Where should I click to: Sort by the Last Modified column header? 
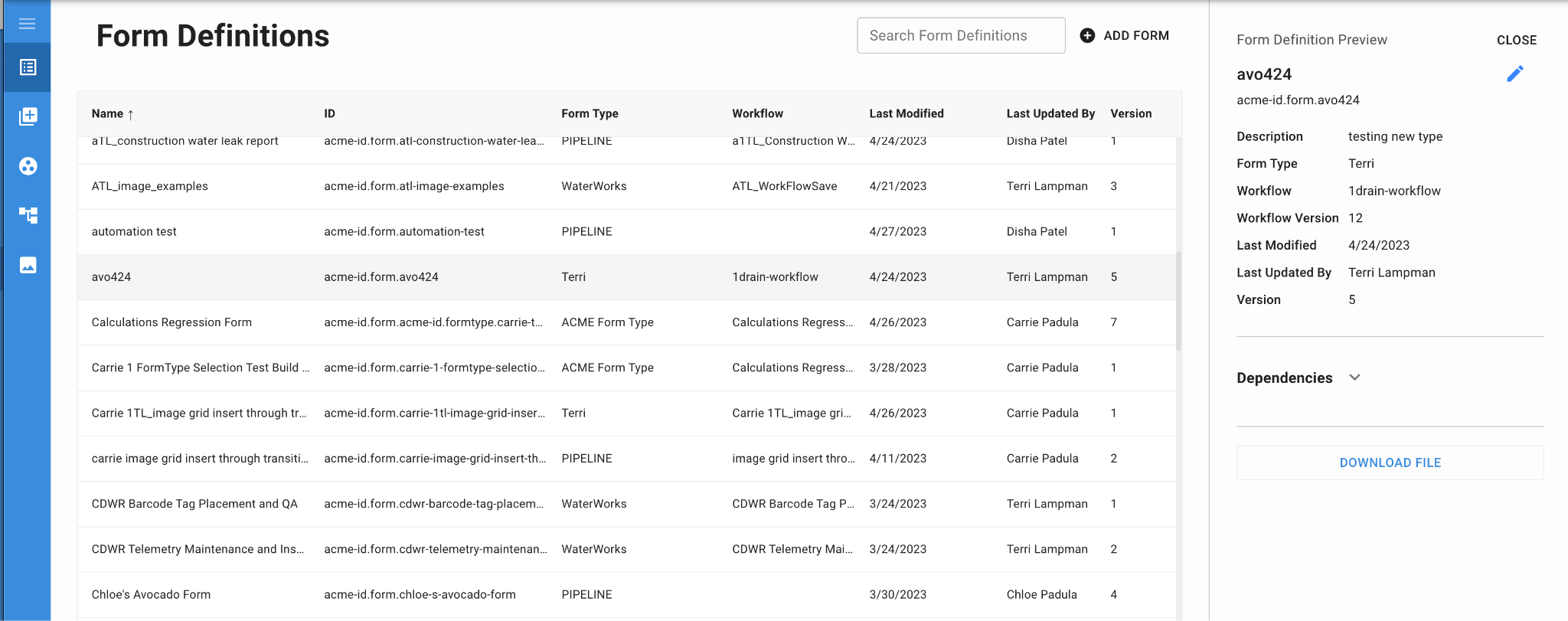click(x=906, y=113)
